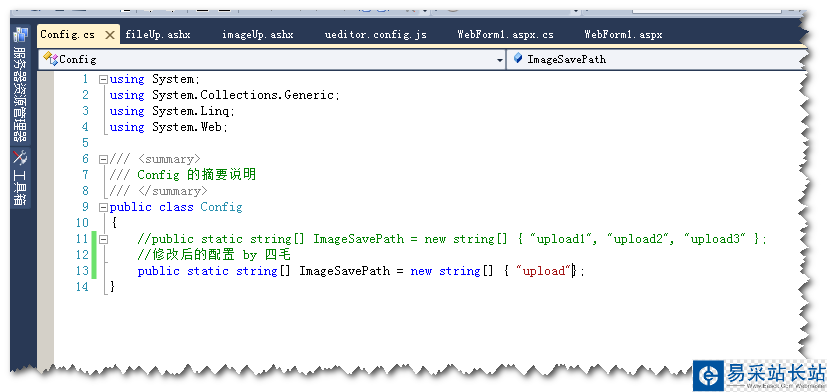Select the WebForm1.aspx tab

(x=623, y=35)
